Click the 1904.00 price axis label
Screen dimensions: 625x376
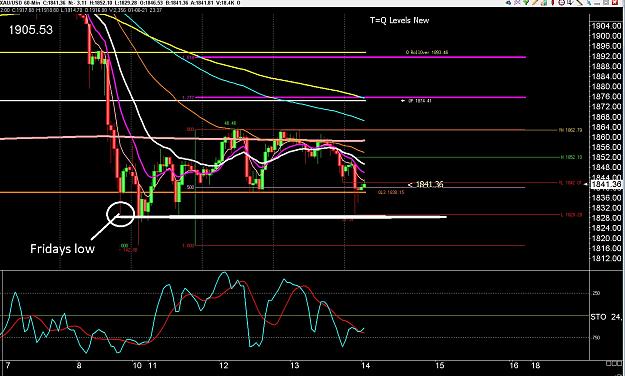point(606,26)
